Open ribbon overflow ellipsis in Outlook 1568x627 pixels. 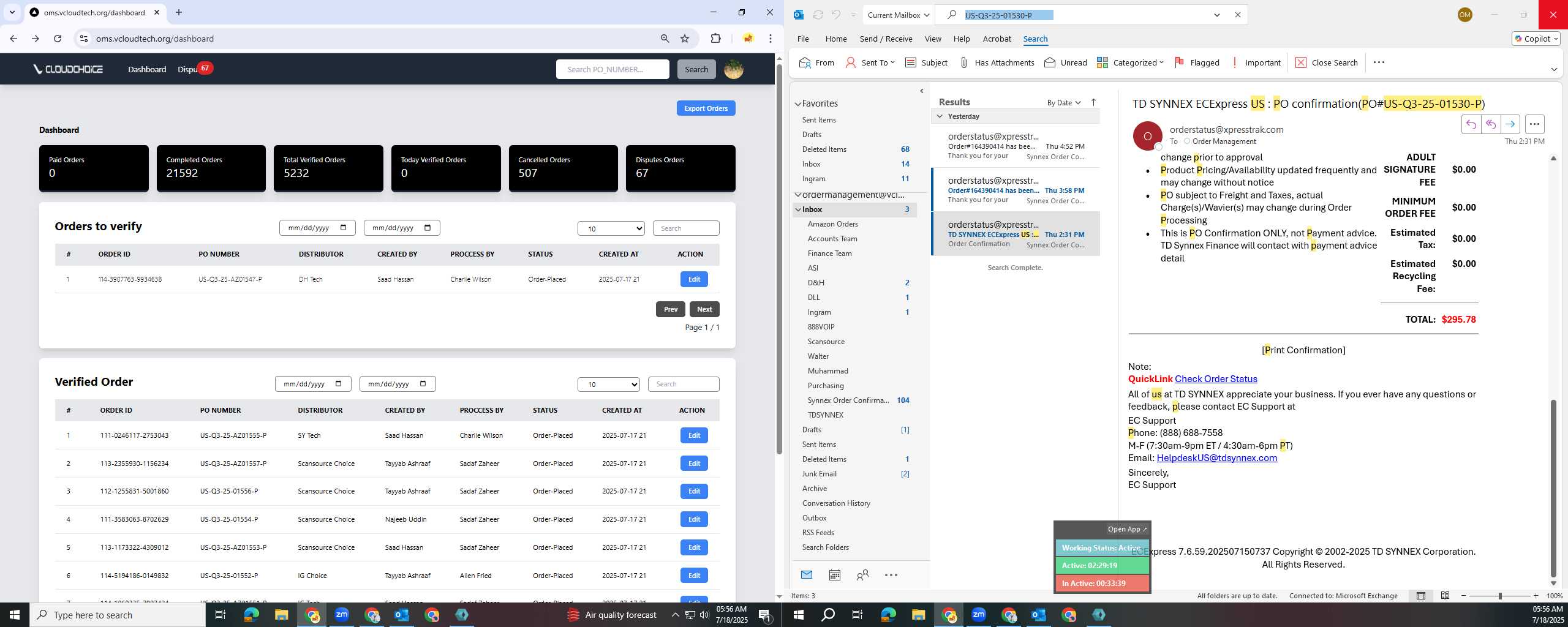(1379, 62)
